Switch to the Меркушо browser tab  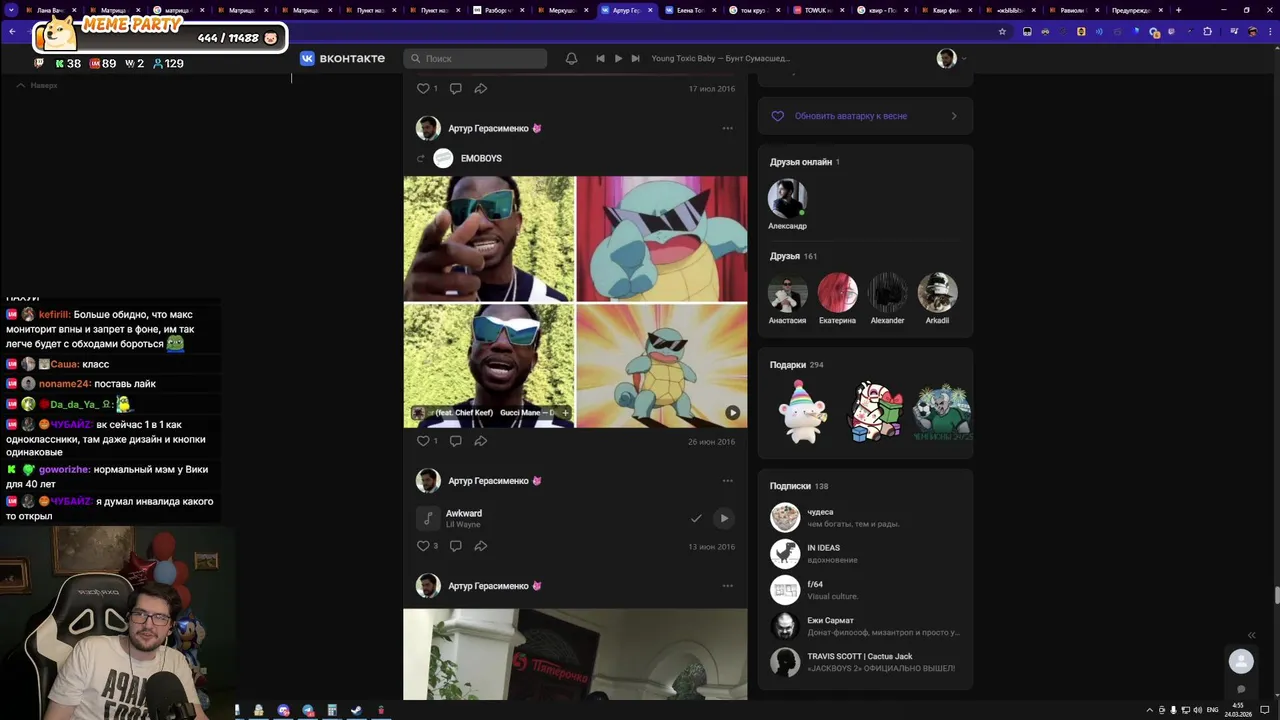(561, 10)
